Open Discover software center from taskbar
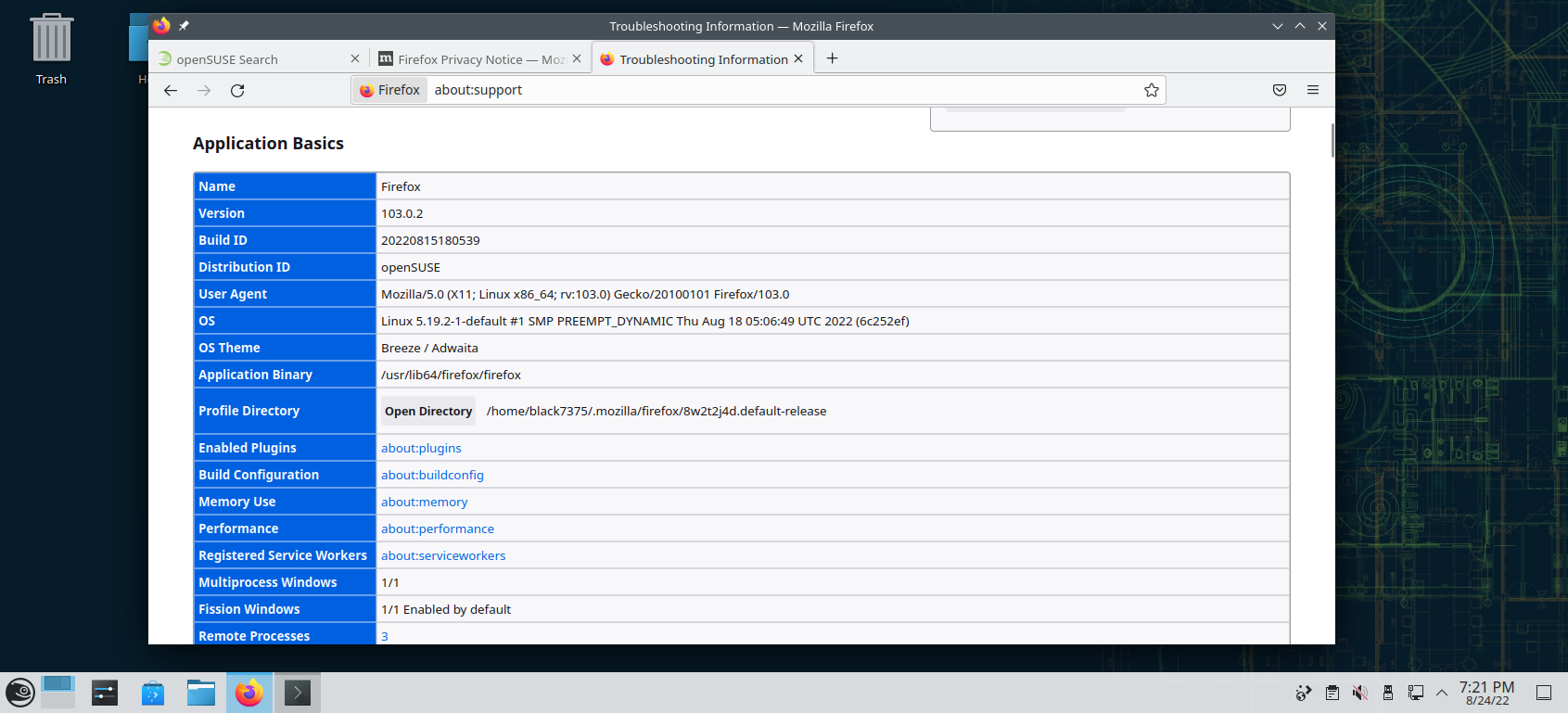This screenshot has height=713, width=1568. [x=153, y=693]
